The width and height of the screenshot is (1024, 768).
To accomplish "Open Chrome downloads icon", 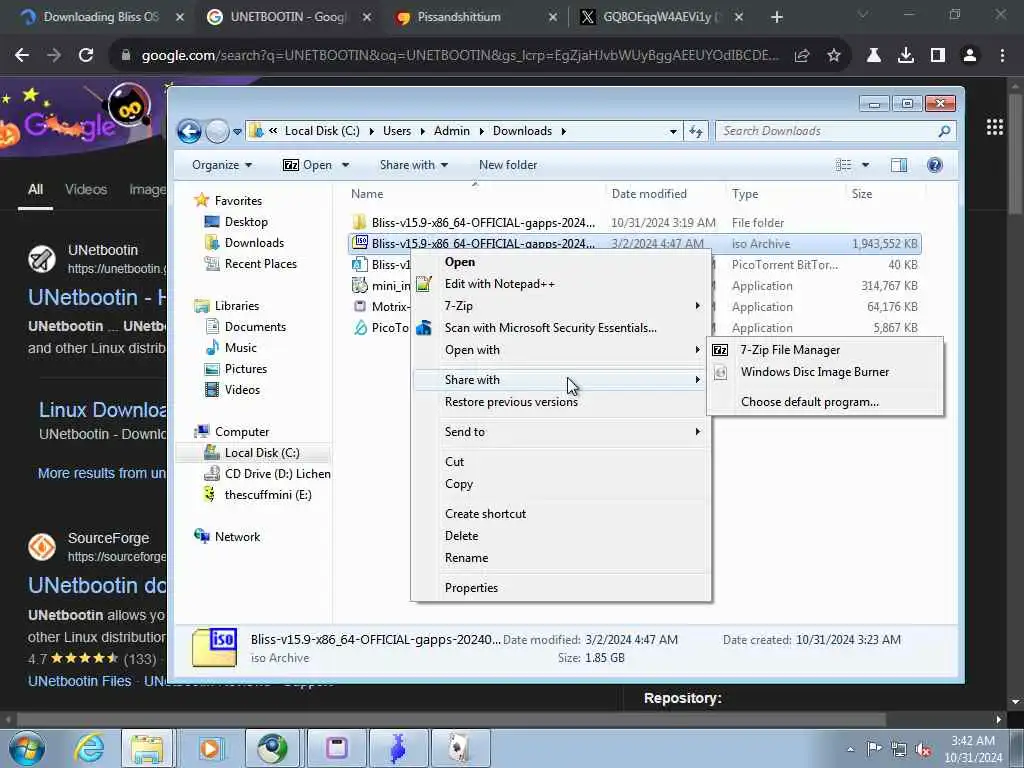I will pyautogui.click(x=906, y=56).
